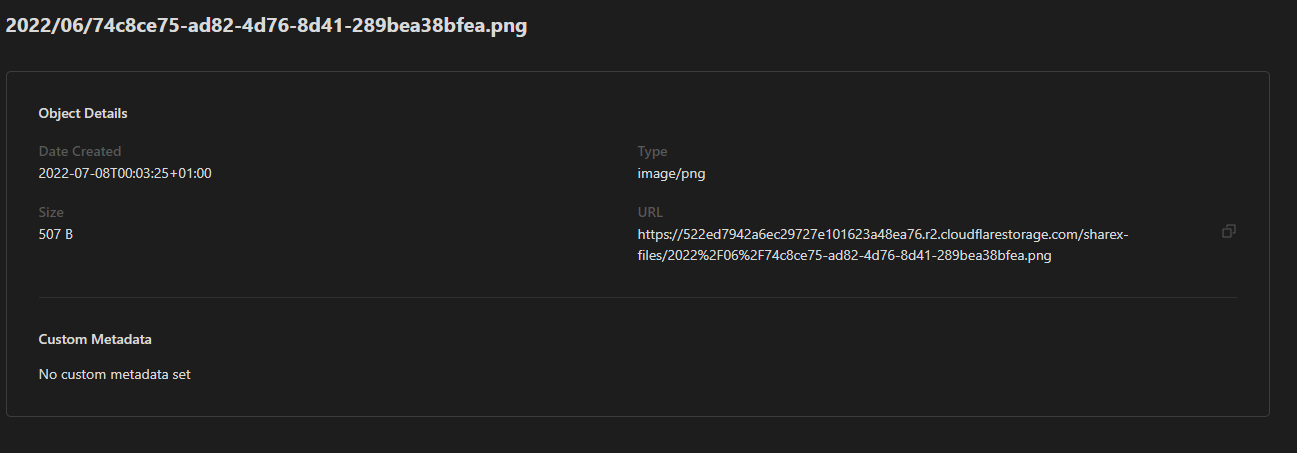This screenshot has width=1297, height=453.
Task: Click the No custom metadata set text
Action: point(114,375)
